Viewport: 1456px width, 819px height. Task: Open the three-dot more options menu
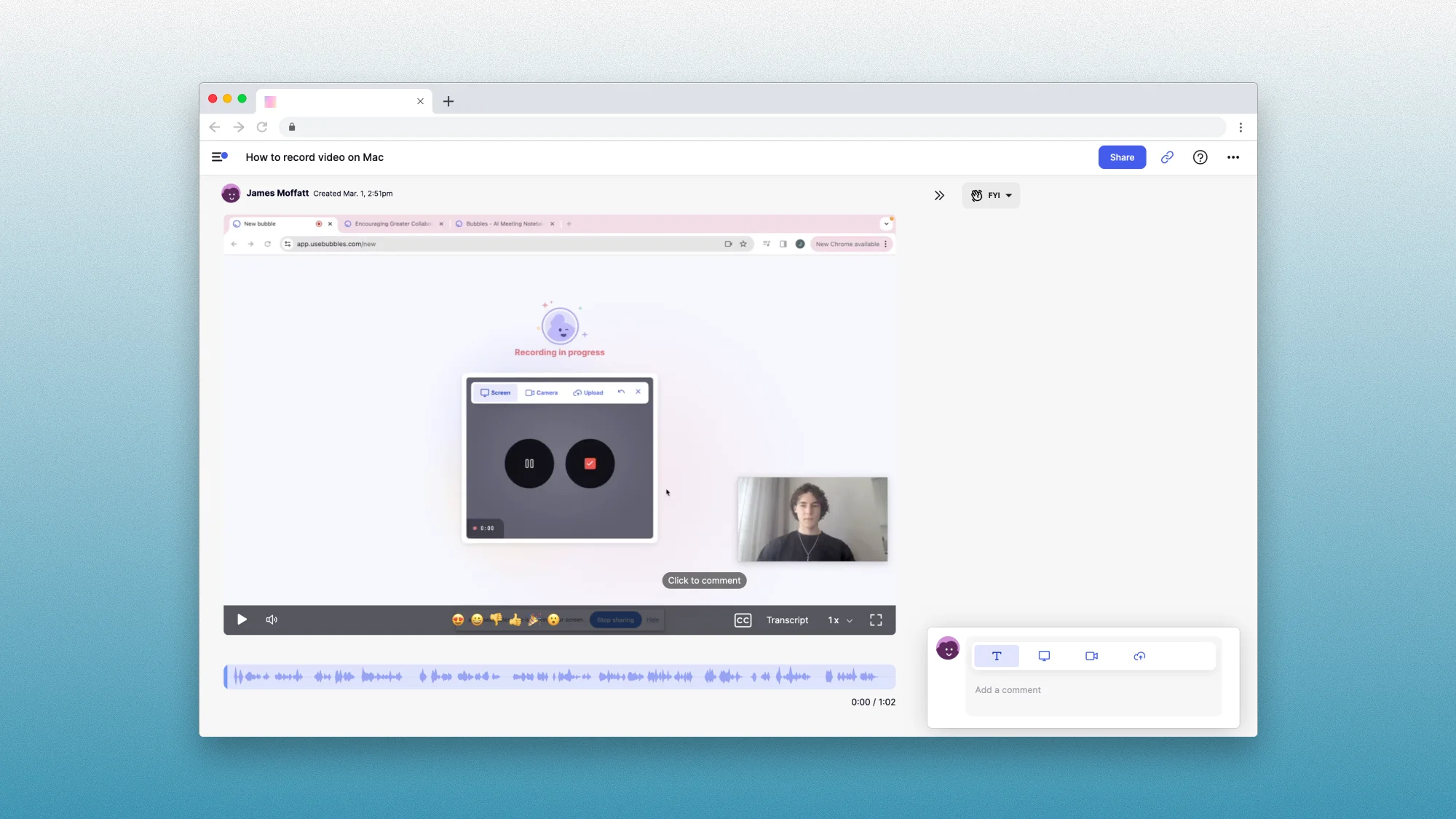(x=1233, y=157)
